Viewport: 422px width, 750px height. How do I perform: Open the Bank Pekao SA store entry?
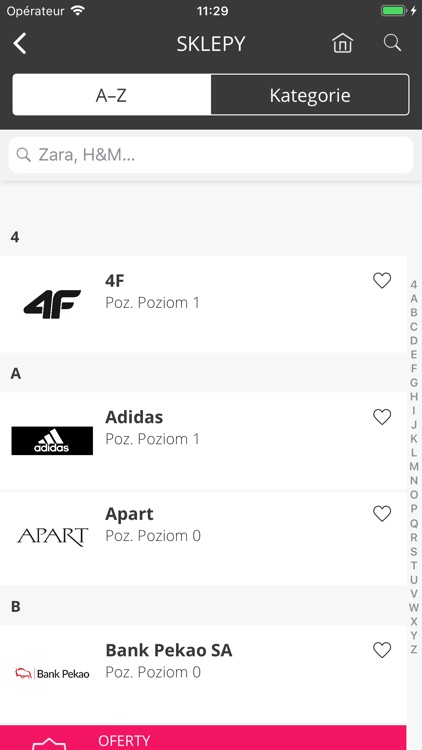203,673
